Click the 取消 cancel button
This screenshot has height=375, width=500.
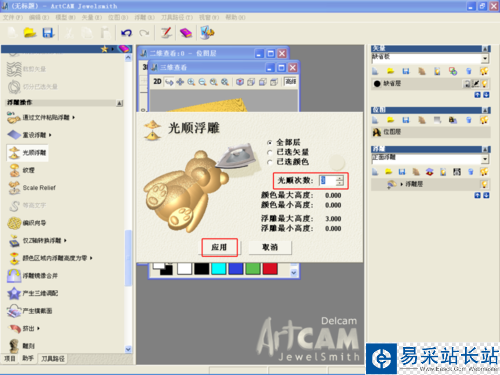pyautogui.click(x=270, y=247)
